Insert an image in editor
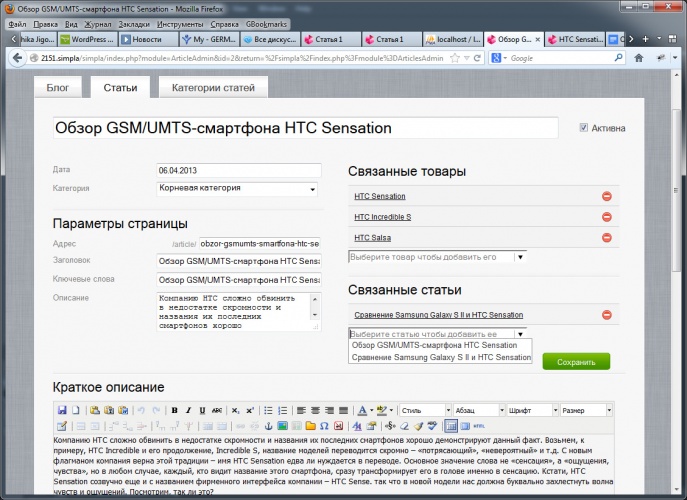This screenshot has width=687, height=500. pyautogui.click(x=283, y=426)
